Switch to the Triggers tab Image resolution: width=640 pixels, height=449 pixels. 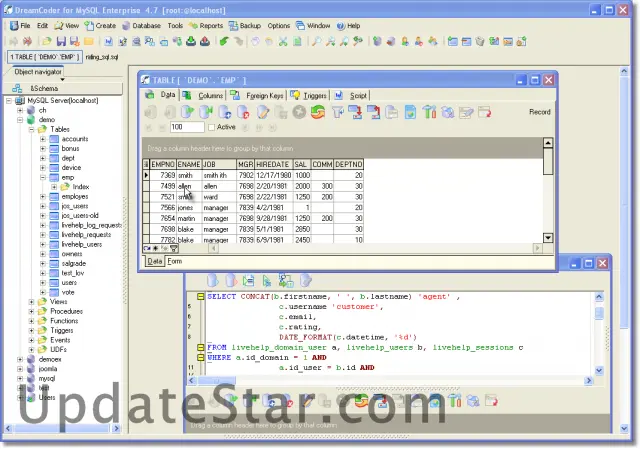pos(309,96)
